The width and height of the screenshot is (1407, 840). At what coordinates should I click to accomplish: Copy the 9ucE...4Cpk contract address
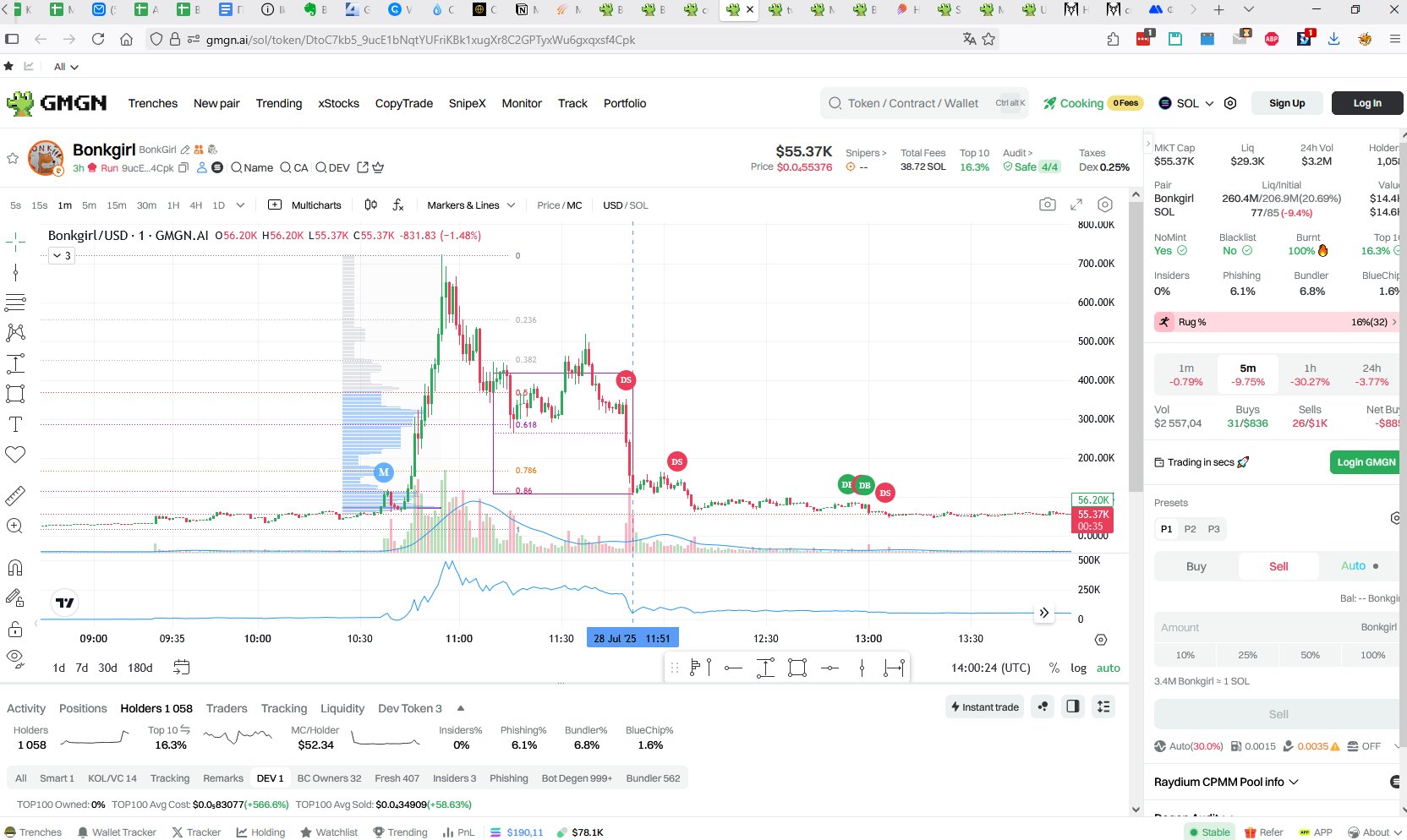tap(183, 167)
